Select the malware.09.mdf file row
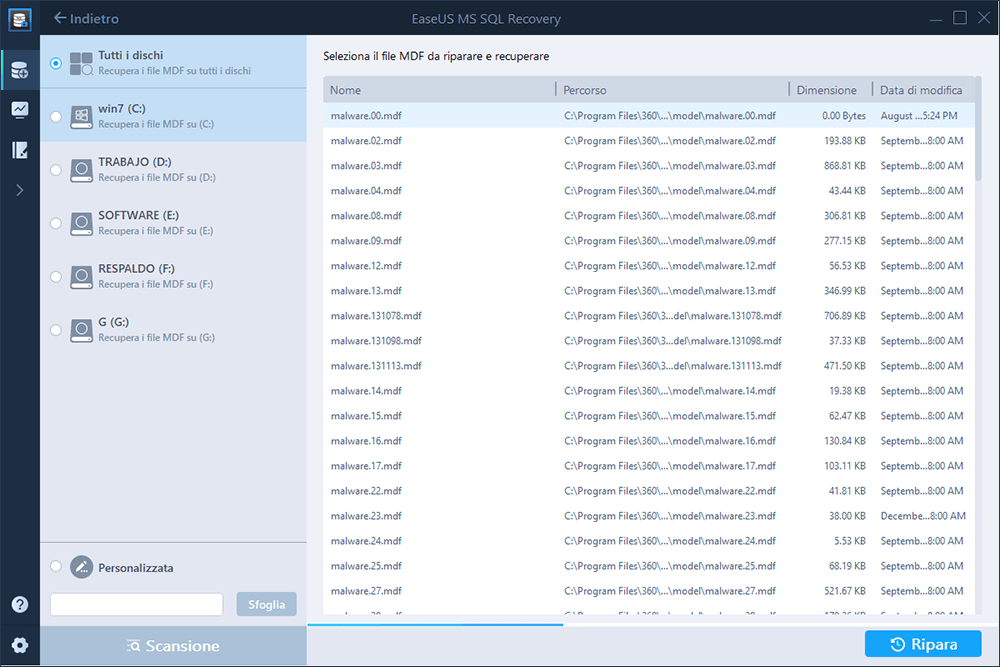 (x=649, y=240)
